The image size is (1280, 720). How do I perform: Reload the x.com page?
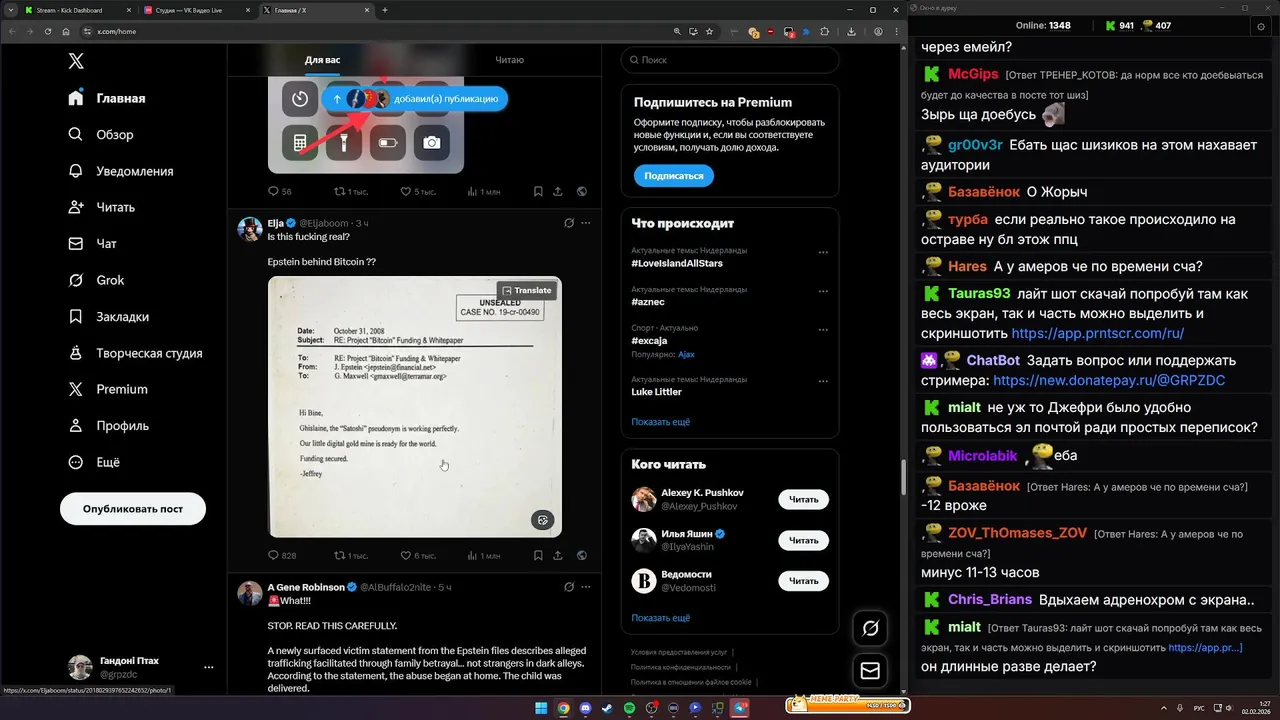tap(48, 31)
